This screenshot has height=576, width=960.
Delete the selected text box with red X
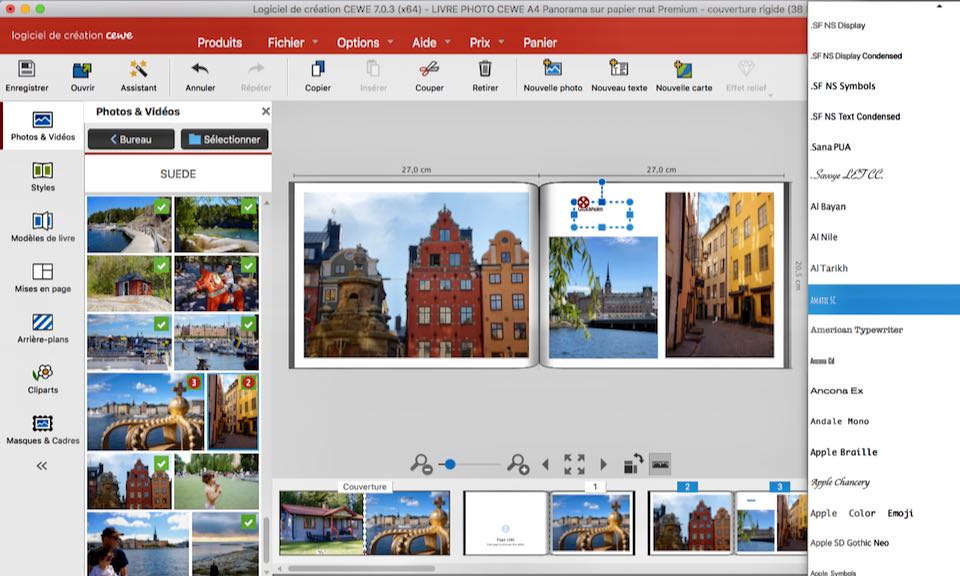click(583, 201)
